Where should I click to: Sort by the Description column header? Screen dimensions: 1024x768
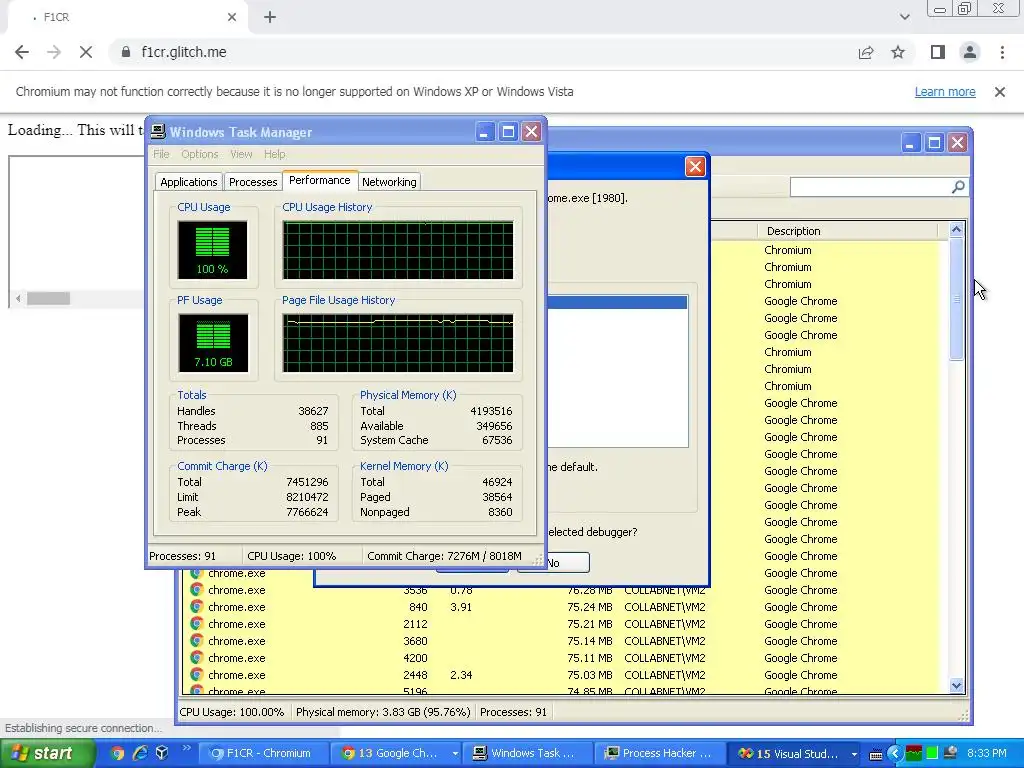point(847,231)
